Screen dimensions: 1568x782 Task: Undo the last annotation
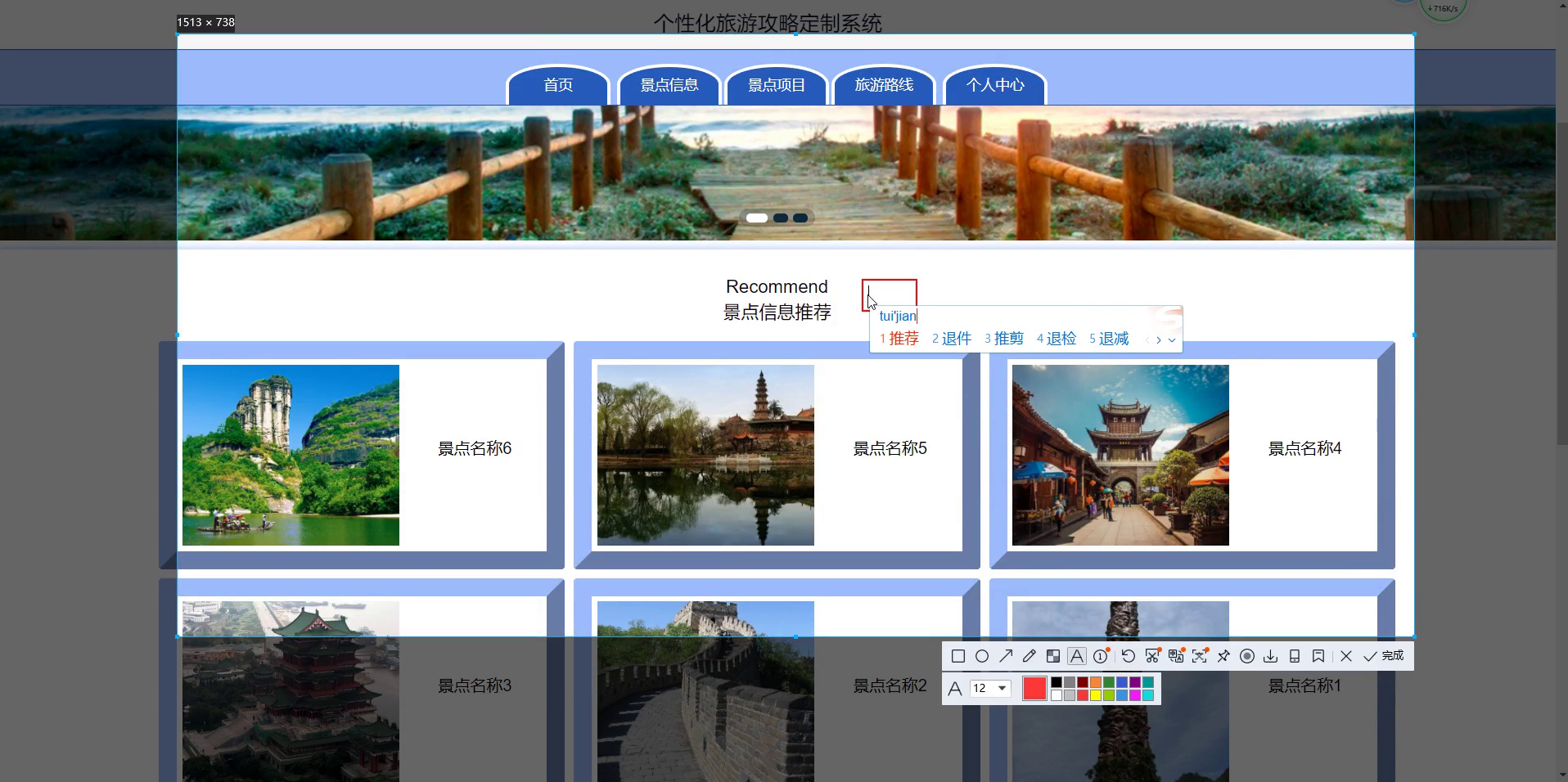point(1129,656)
